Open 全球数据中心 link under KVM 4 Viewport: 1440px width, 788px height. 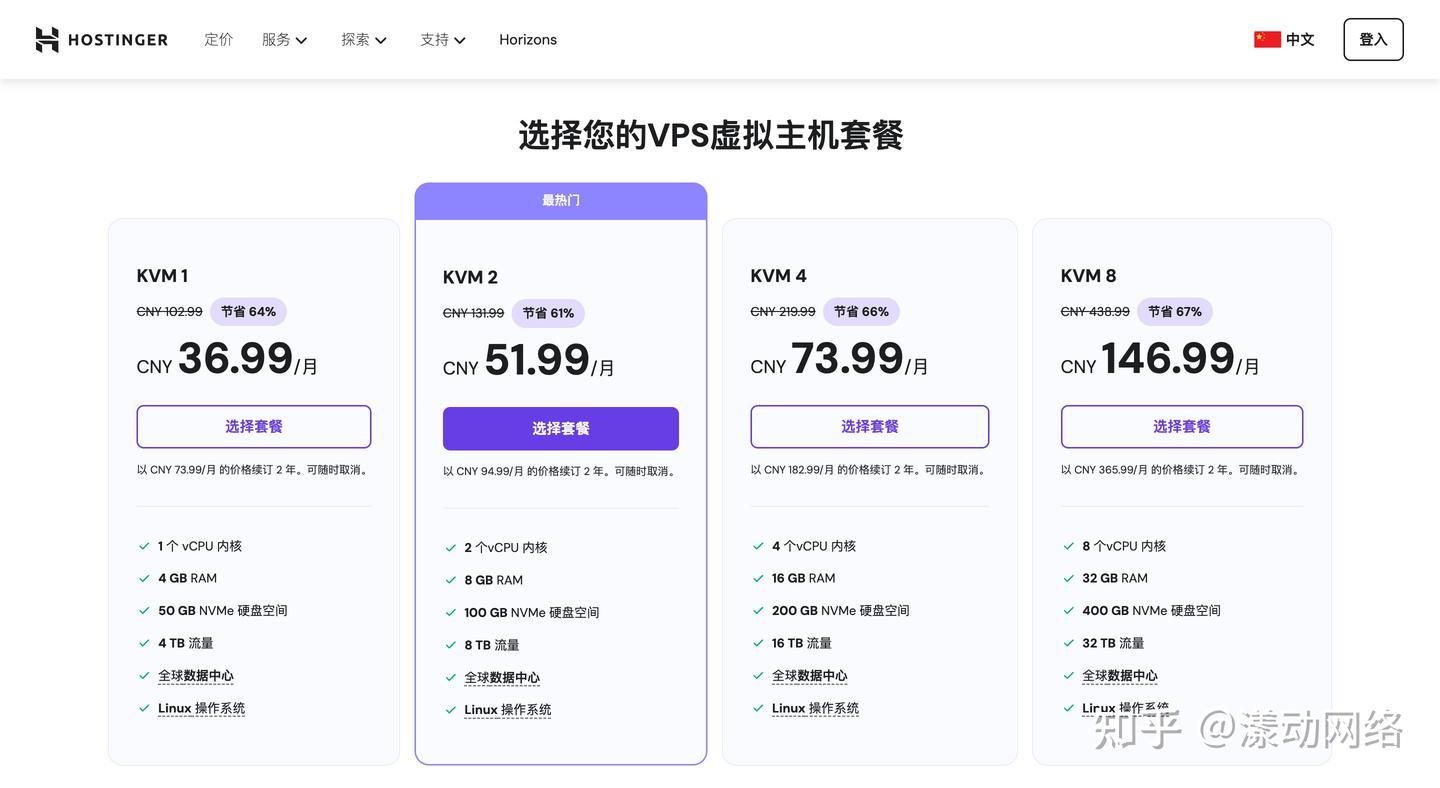click(x=810, y=675)
